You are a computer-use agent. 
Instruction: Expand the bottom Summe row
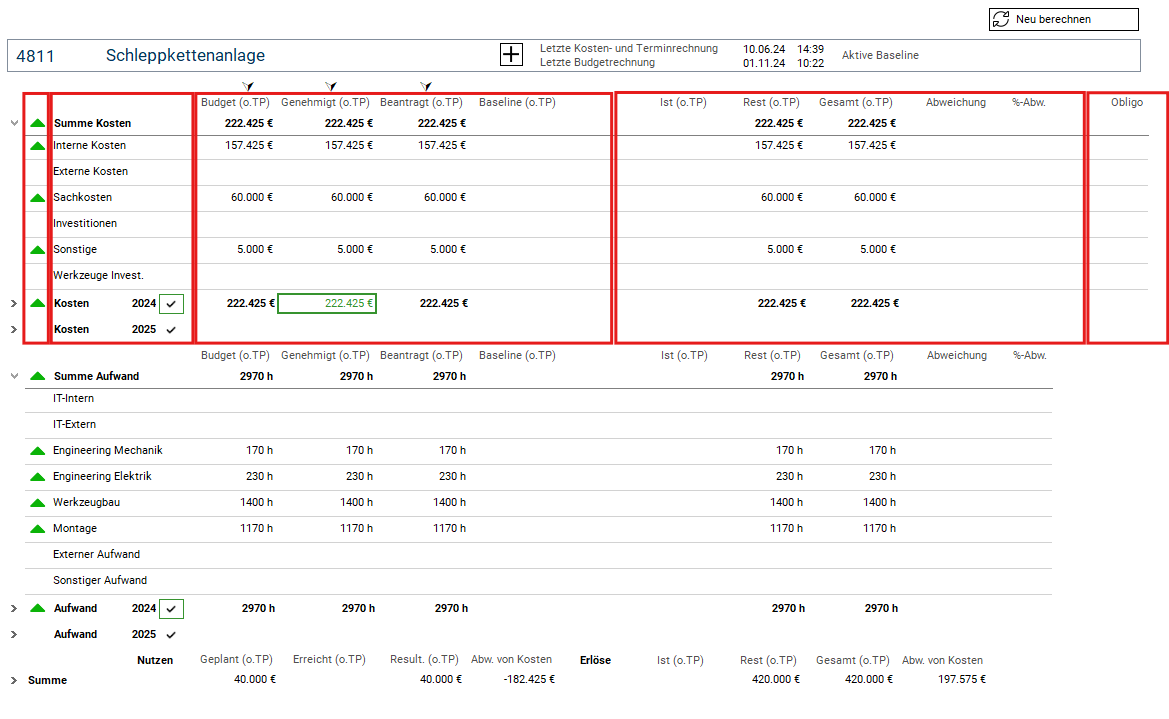pos(14,681)
